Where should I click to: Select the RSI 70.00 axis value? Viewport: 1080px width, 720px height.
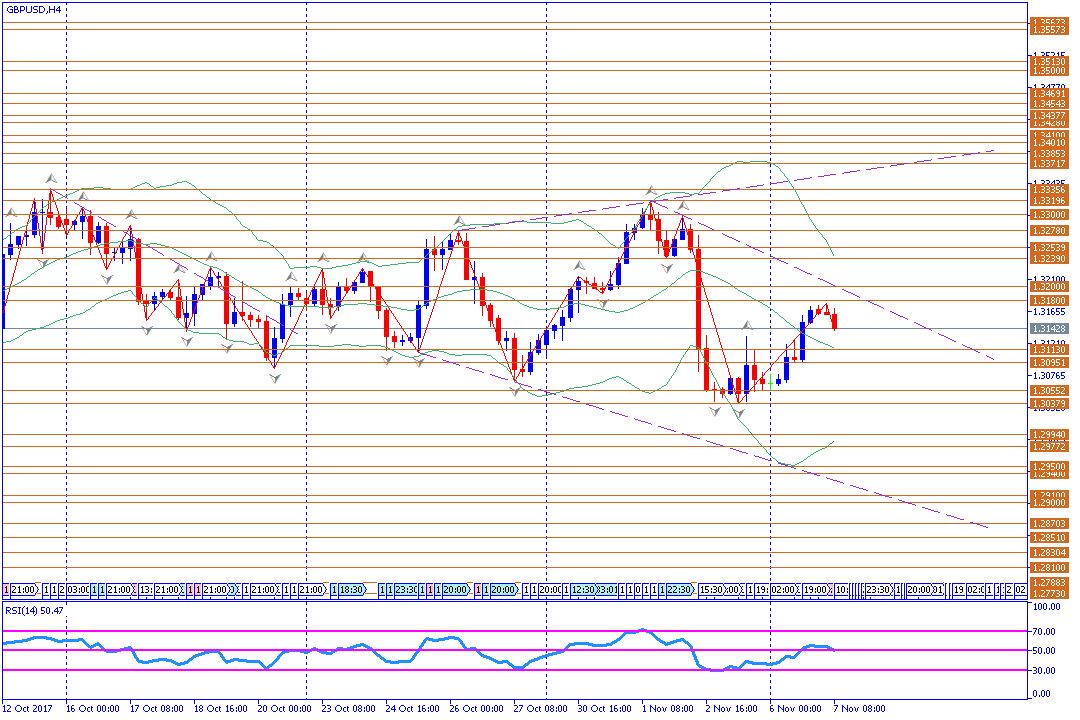coord(1044,632)
